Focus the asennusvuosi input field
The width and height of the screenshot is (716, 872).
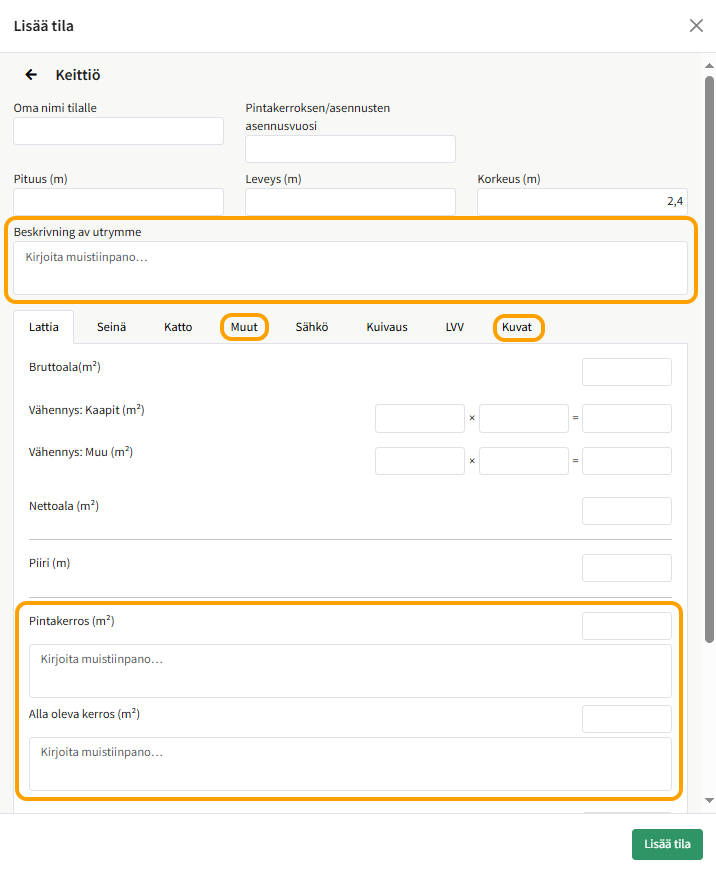350,148
